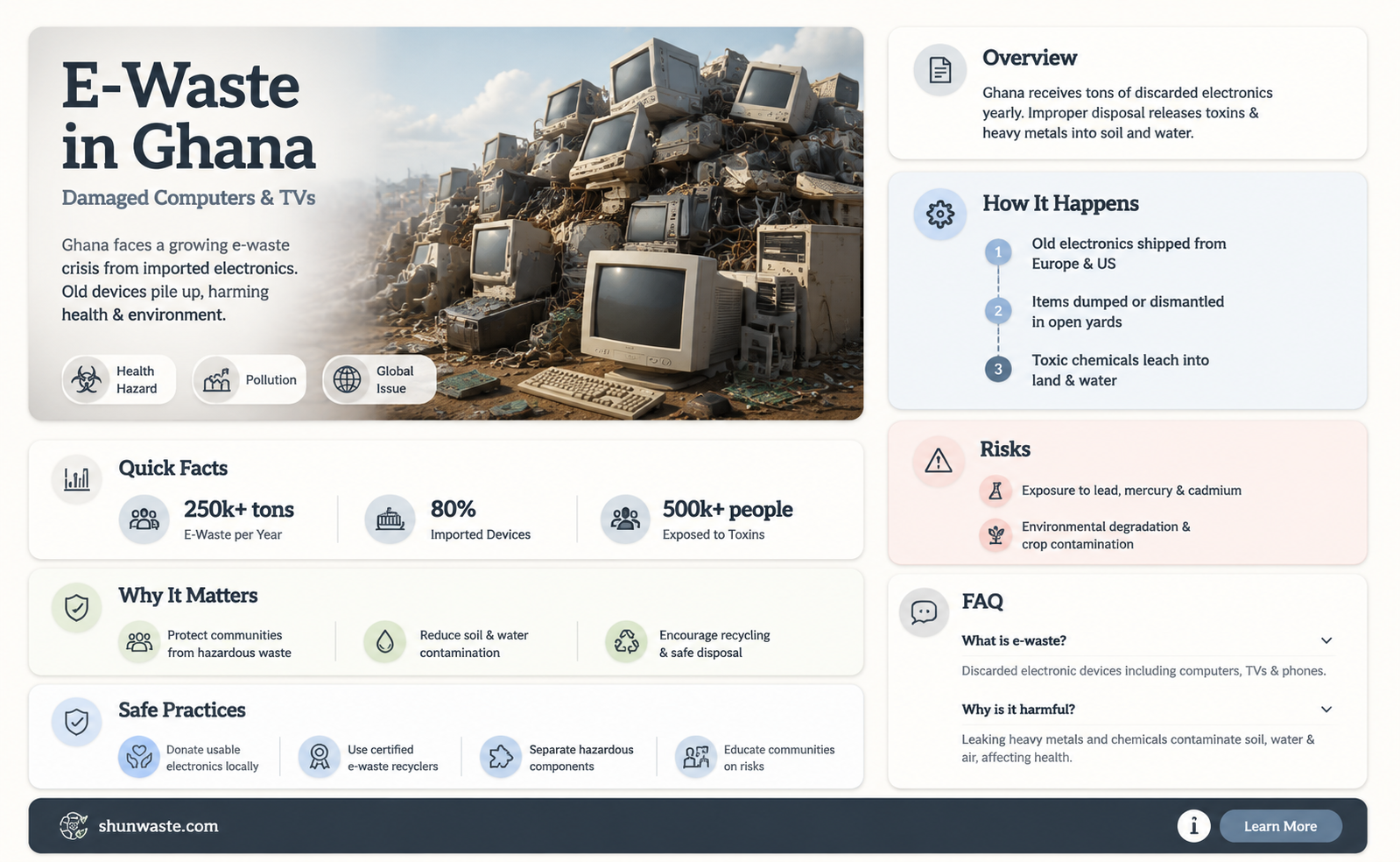The width and height of the screenshot is (1400, 862).
Task: Click the "80%" statistic
Action: [x=453, y=509]
